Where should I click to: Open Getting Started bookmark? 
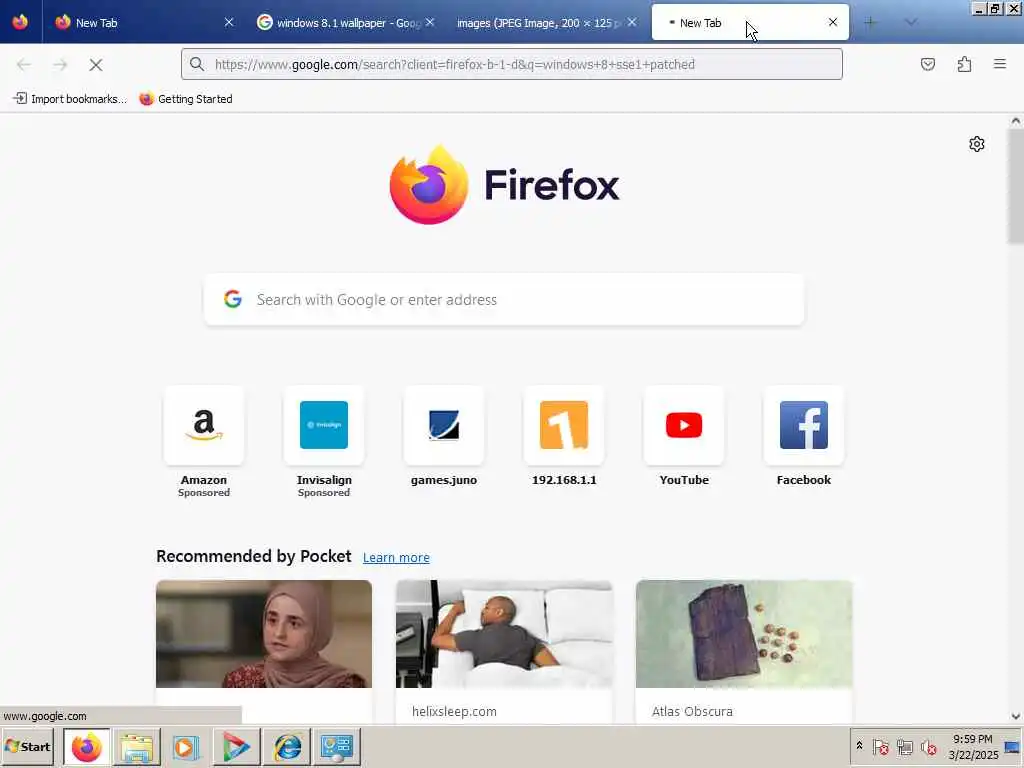186,99
